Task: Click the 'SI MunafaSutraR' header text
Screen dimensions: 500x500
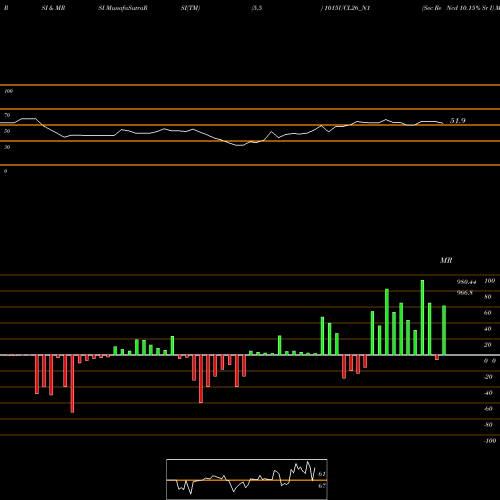Action: click(x=123, y=8)
